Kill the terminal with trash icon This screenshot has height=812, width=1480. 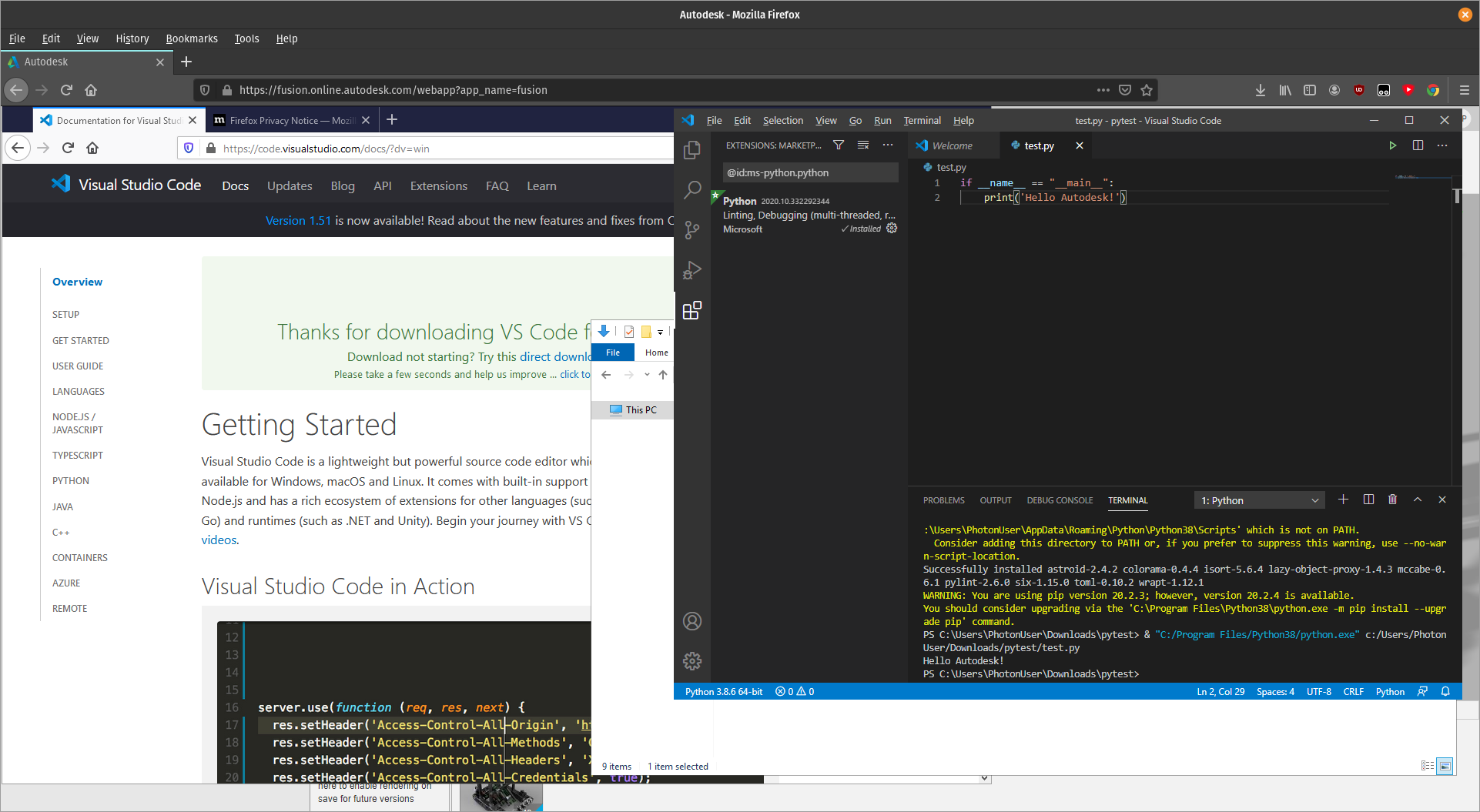point(1392,500)
